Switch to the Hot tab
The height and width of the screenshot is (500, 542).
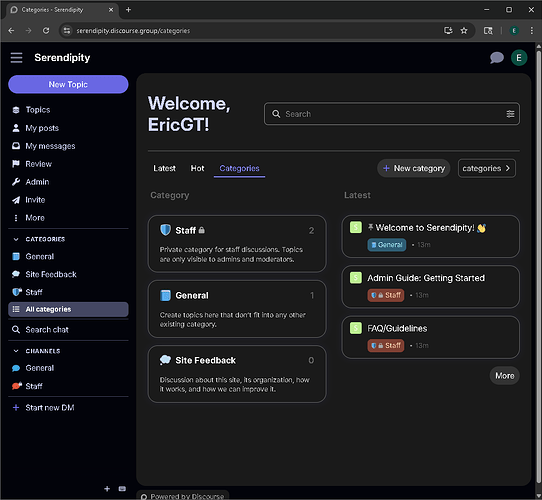tap(197, 168)
